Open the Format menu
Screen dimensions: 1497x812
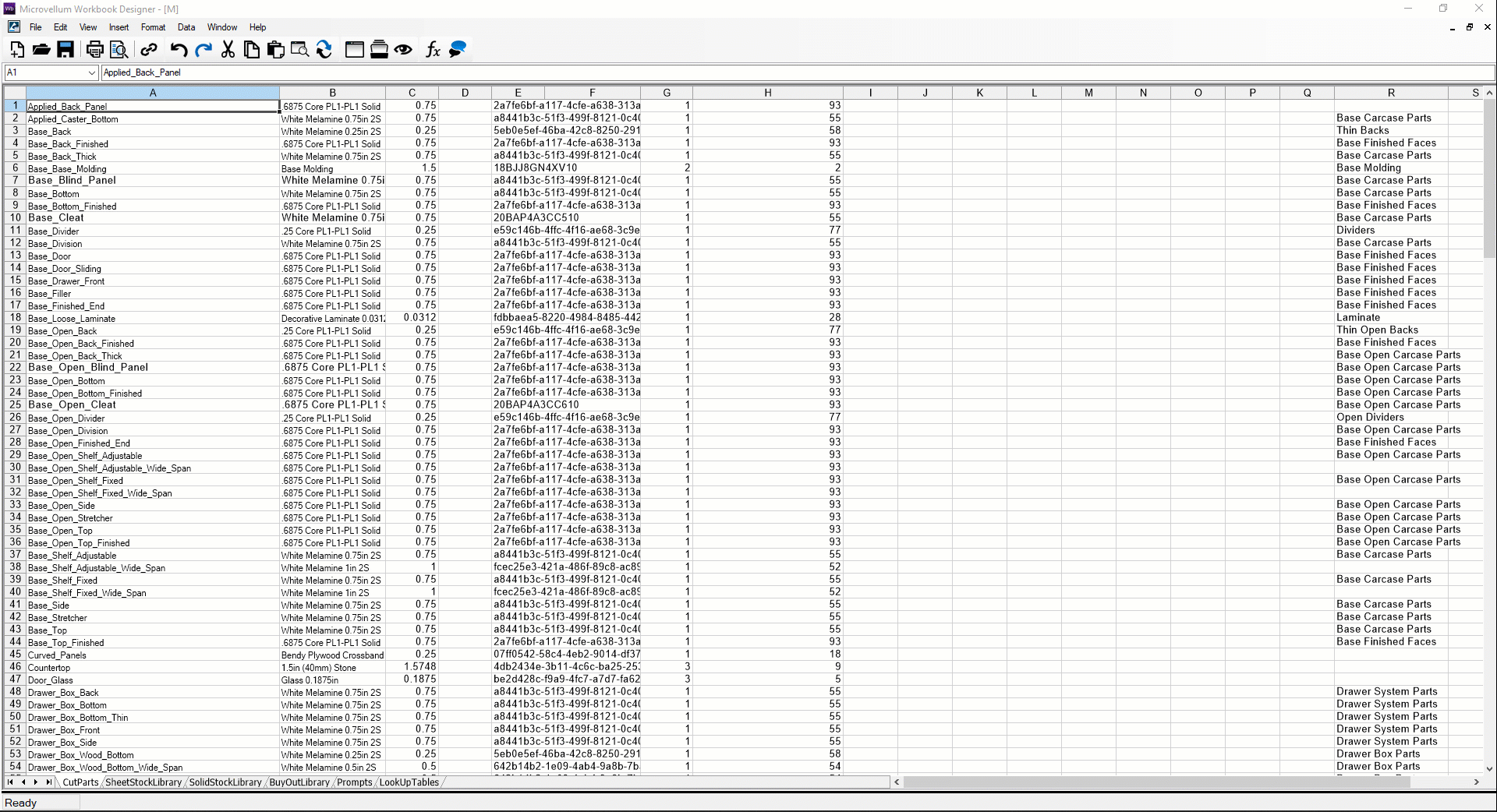[x=153, y=27]
